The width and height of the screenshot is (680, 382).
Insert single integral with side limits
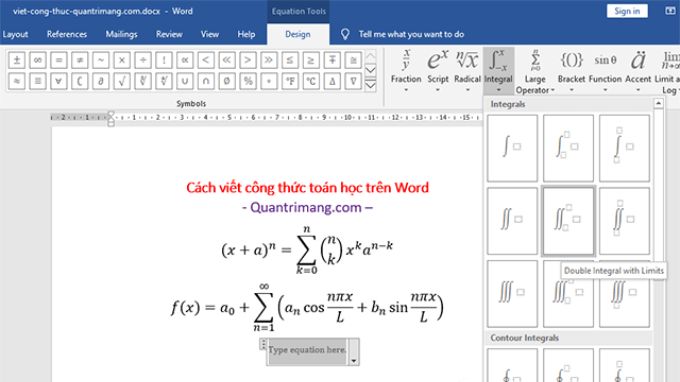point(568,148)
